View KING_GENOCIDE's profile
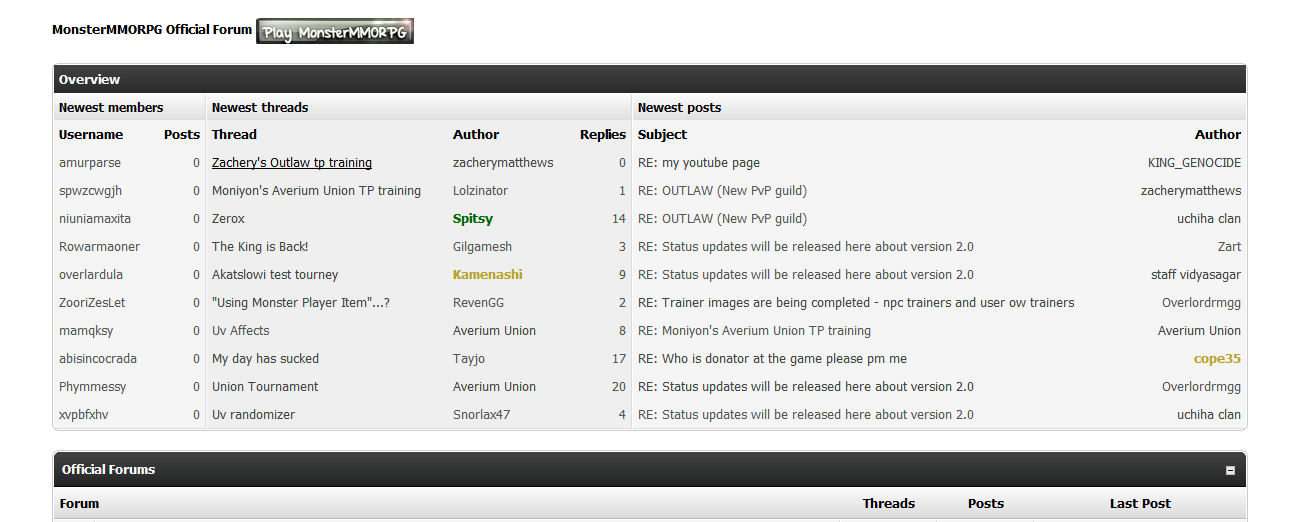This screenshot has width=1289, height=522. click(x=1194, y=163)
